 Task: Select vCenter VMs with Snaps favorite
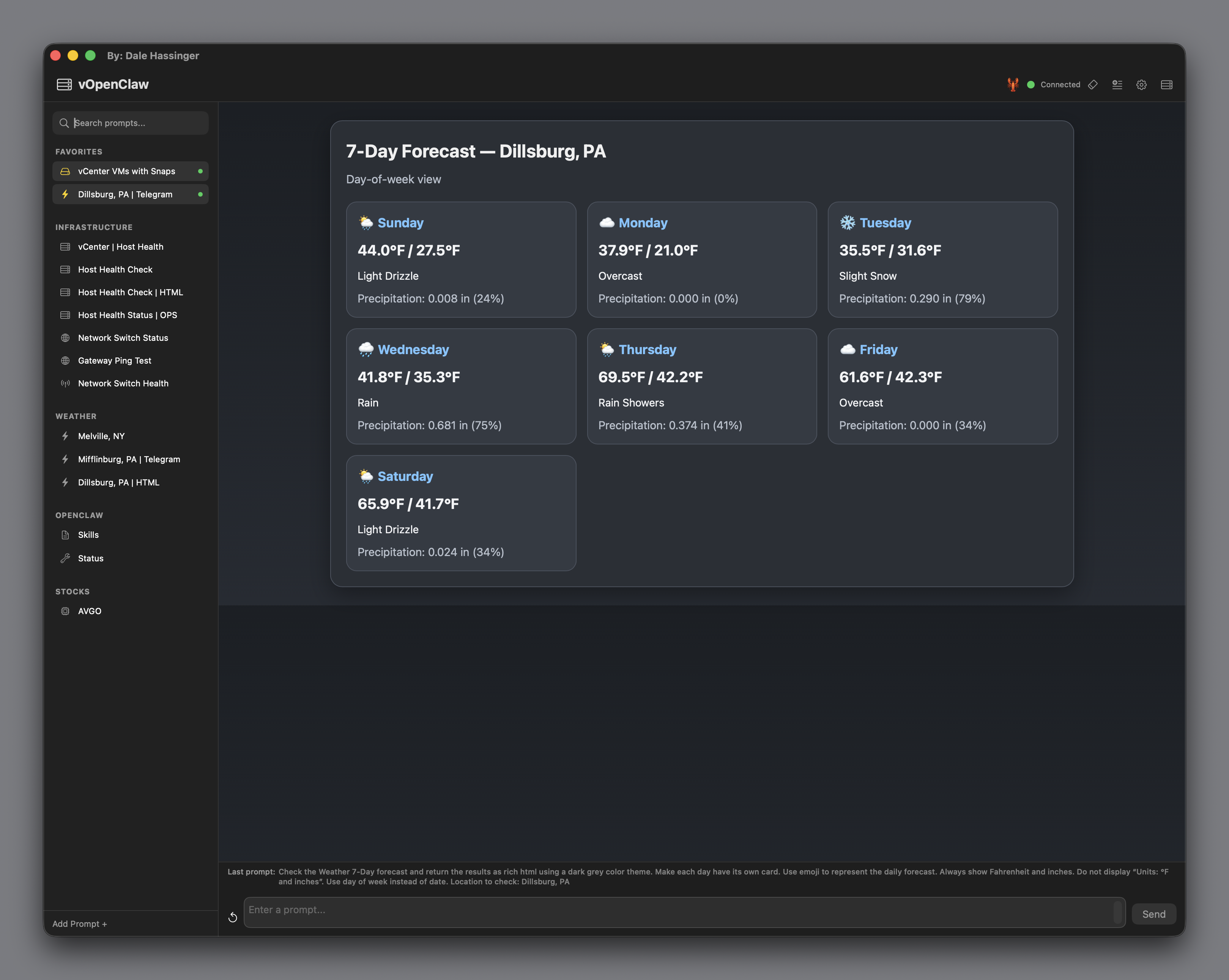pyautogui.click(x=126, y=171)
